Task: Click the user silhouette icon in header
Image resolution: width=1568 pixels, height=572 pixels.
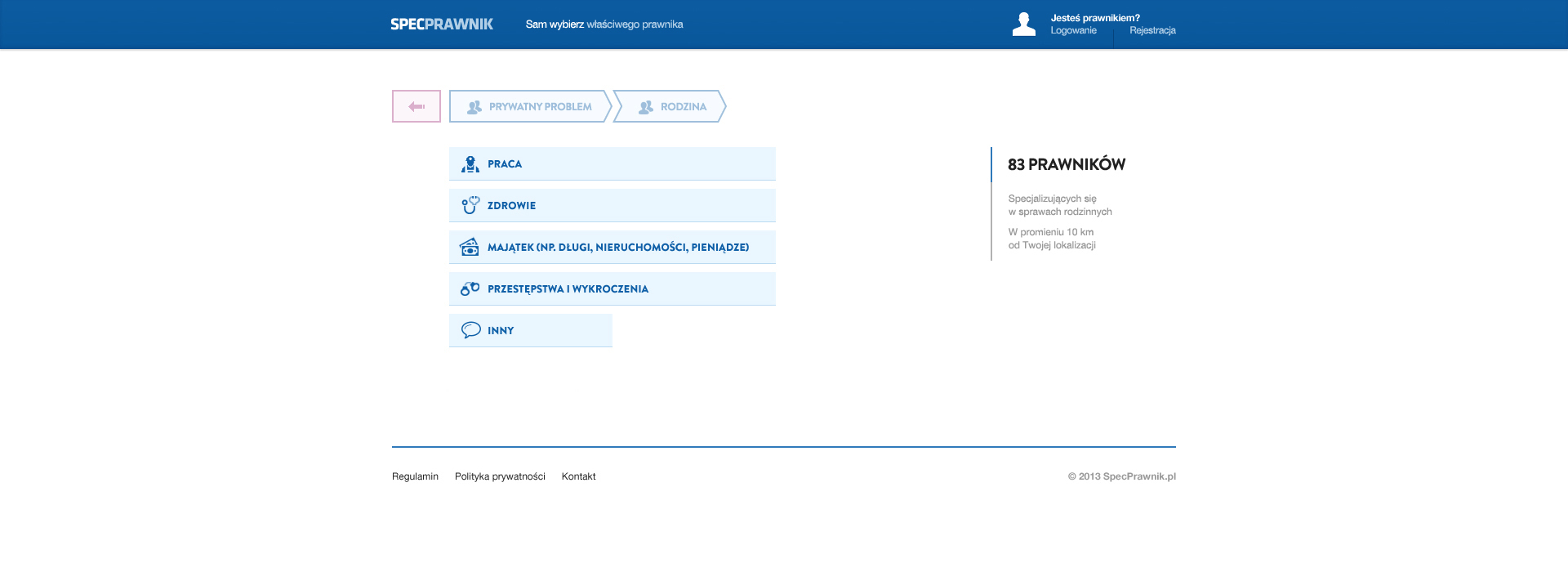Action: [x=1024, y=24]
